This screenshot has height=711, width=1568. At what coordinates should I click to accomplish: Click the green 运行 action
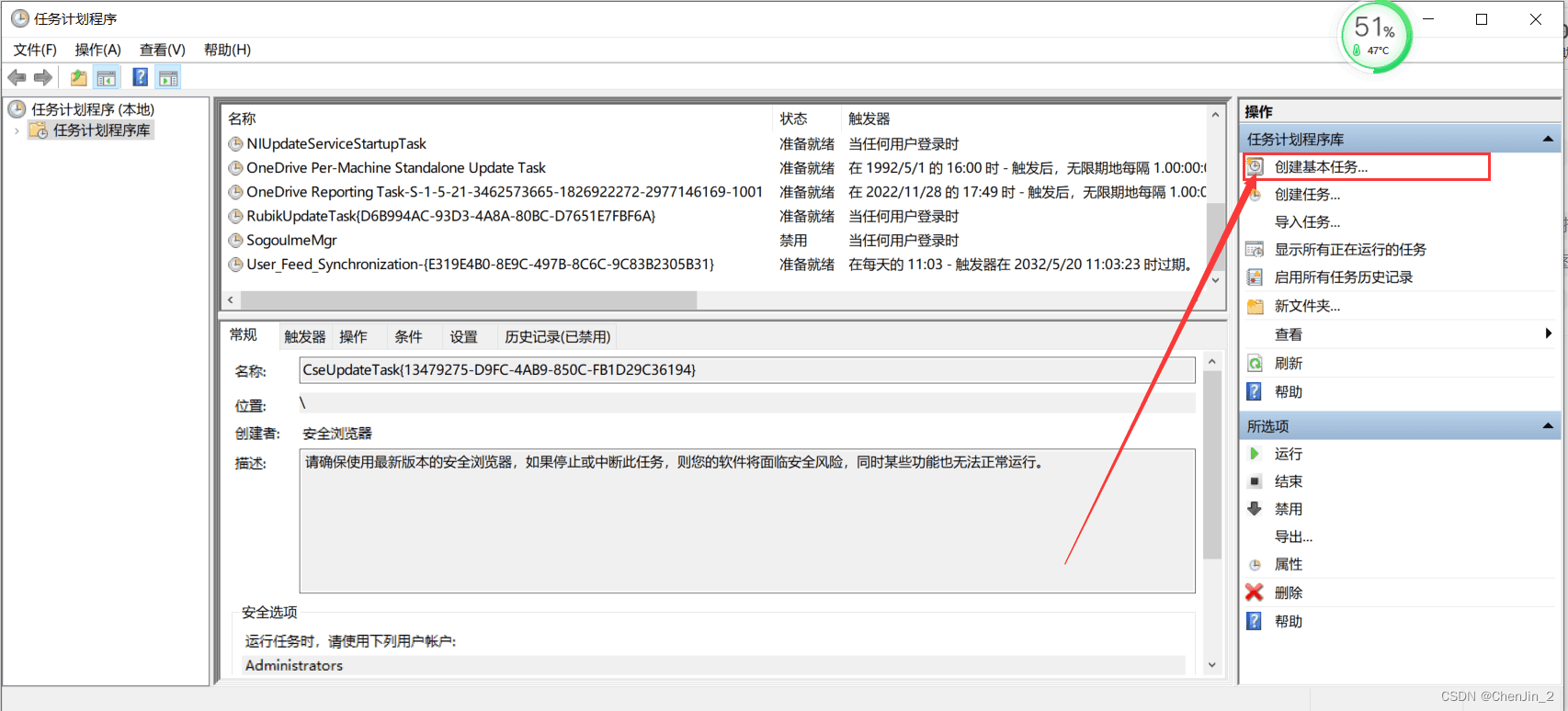[x=1288, y=454]
